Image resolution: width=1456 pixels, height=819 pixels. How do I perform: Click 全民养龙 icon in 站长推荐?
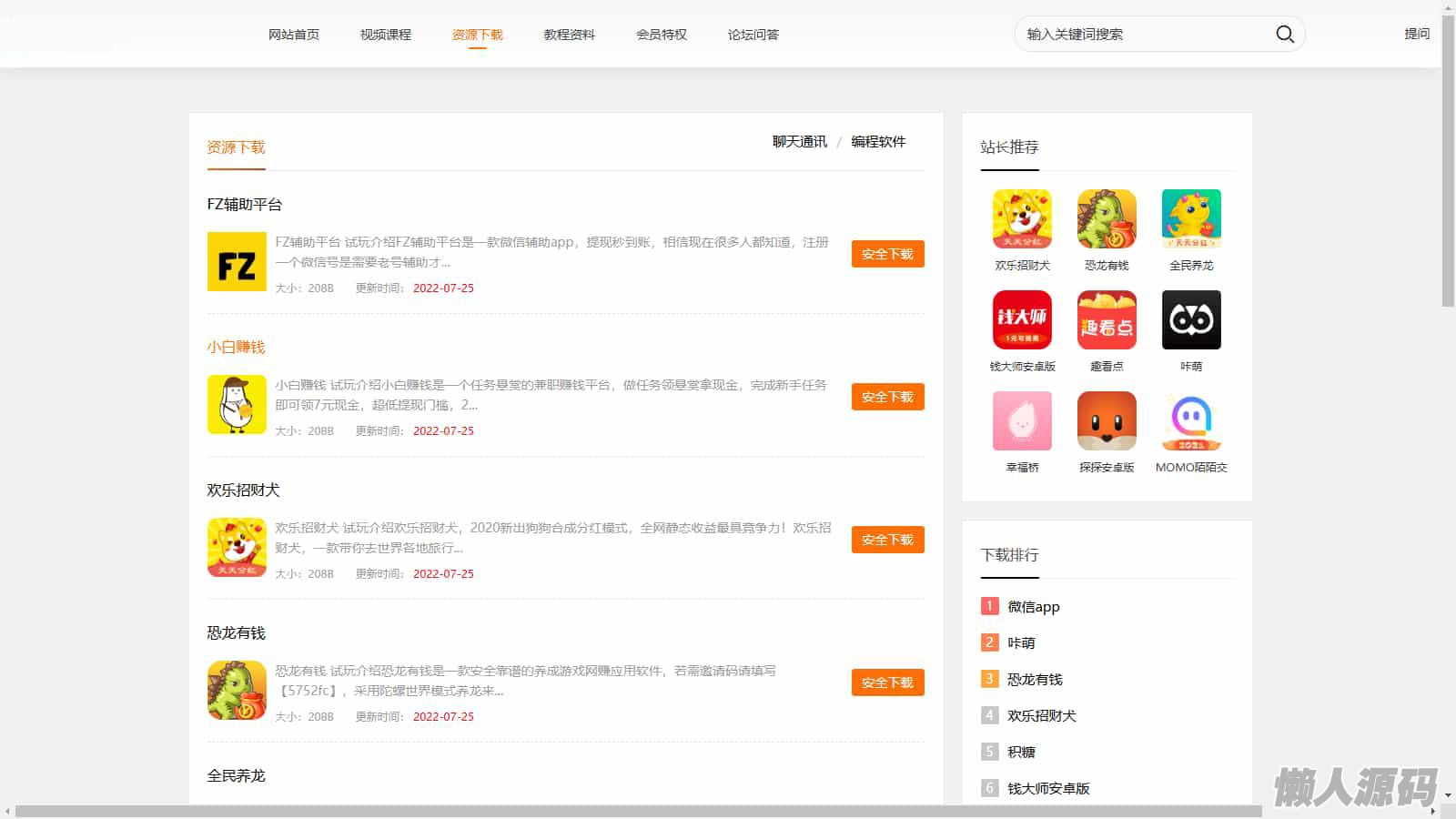click(1191, 219)
